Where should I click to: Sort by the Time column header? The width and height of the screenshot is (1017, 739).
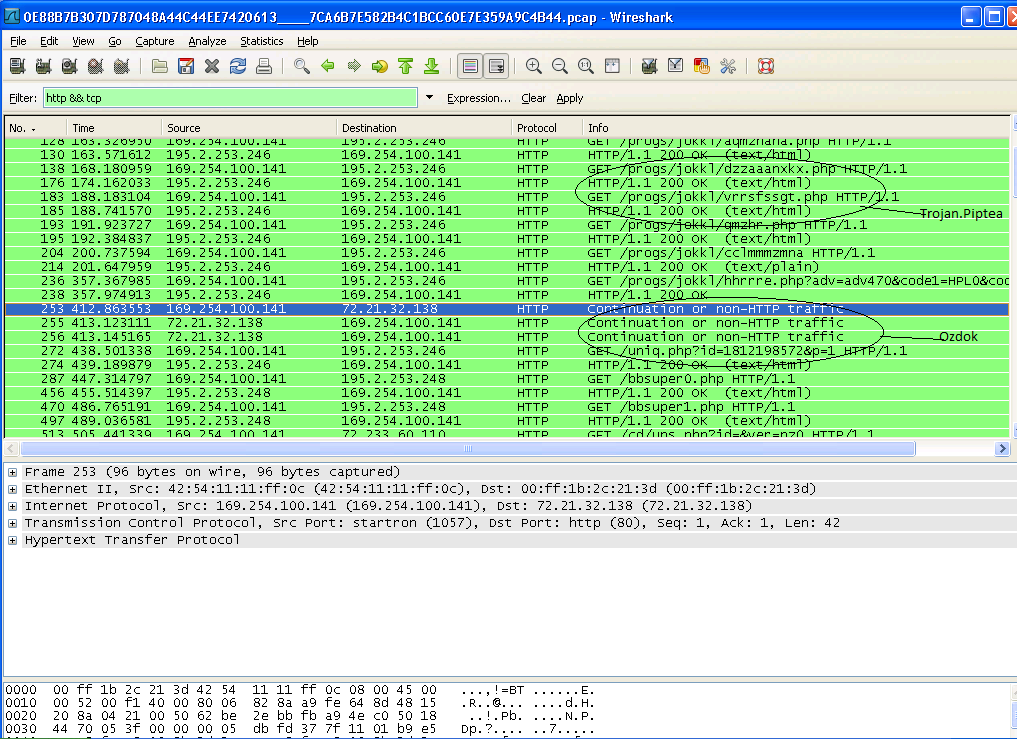114,128
